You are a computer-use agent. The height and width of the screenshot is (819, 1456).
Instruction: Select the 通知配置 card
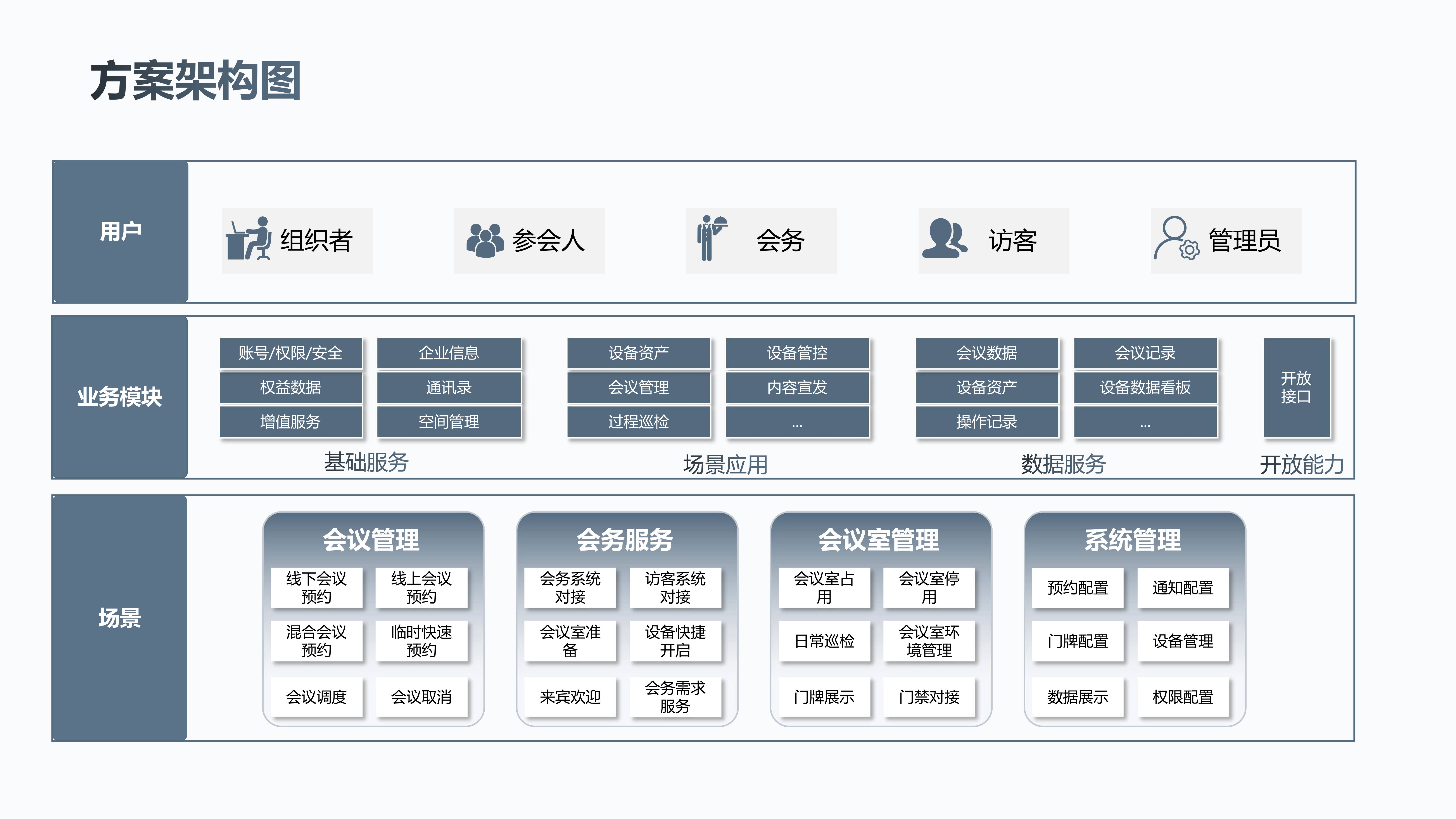click(x=1183, y=588)
